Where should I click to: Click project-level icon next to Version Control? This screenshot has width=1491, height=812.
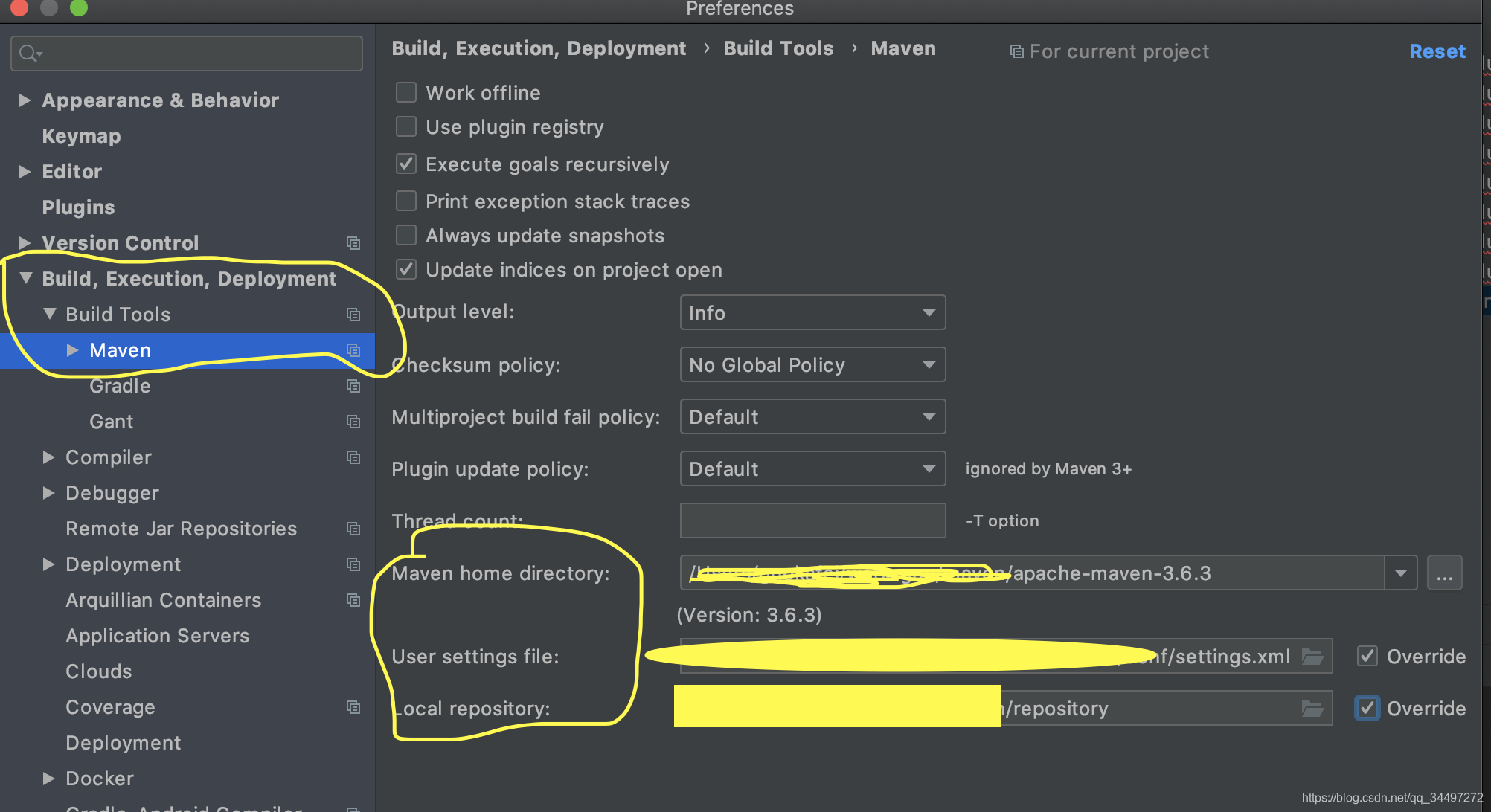(x=353, y=243)
